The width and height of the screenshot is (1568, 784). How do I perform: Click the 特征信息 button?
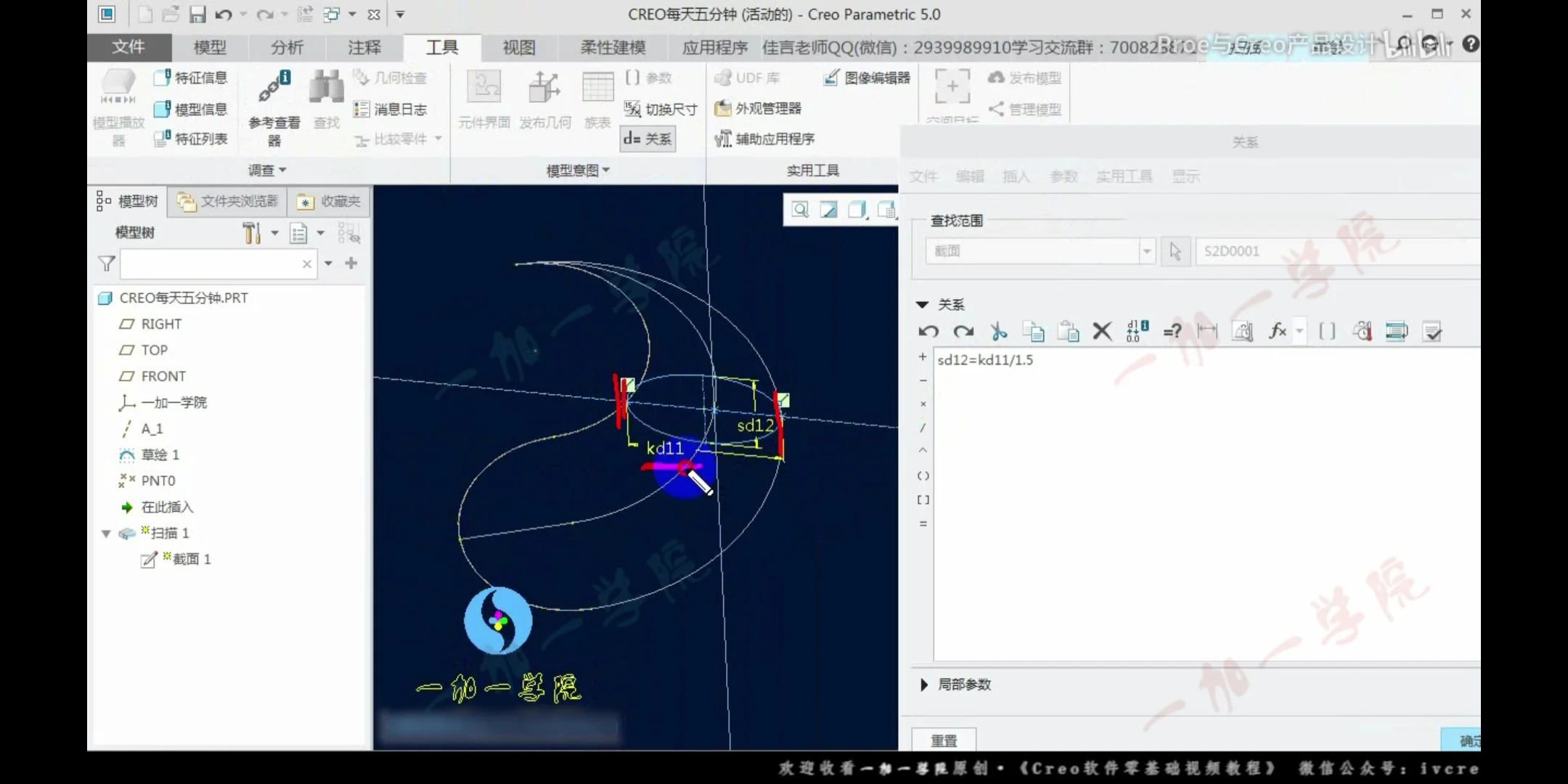click(191, 78)
